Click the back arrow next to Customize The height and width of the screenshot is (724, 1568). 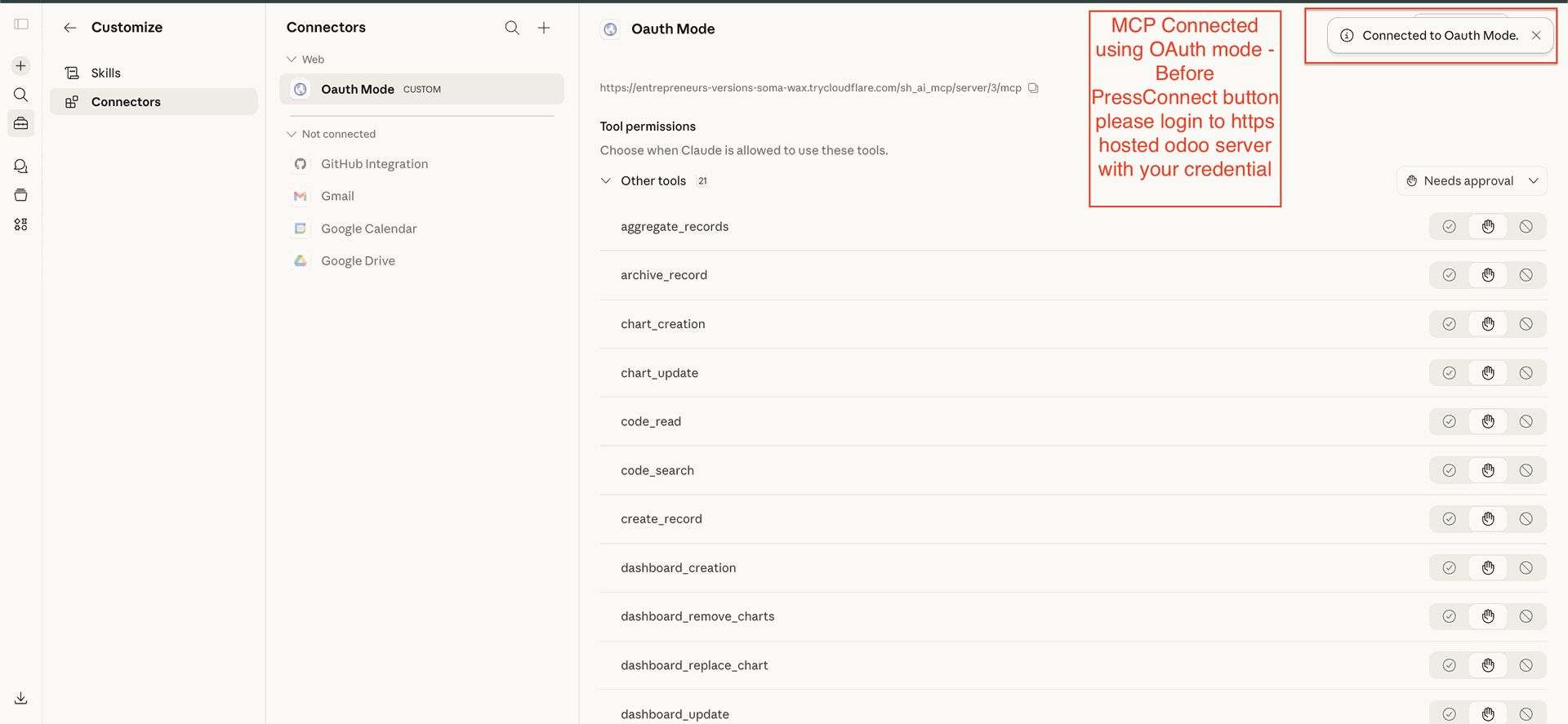(70, 28)
